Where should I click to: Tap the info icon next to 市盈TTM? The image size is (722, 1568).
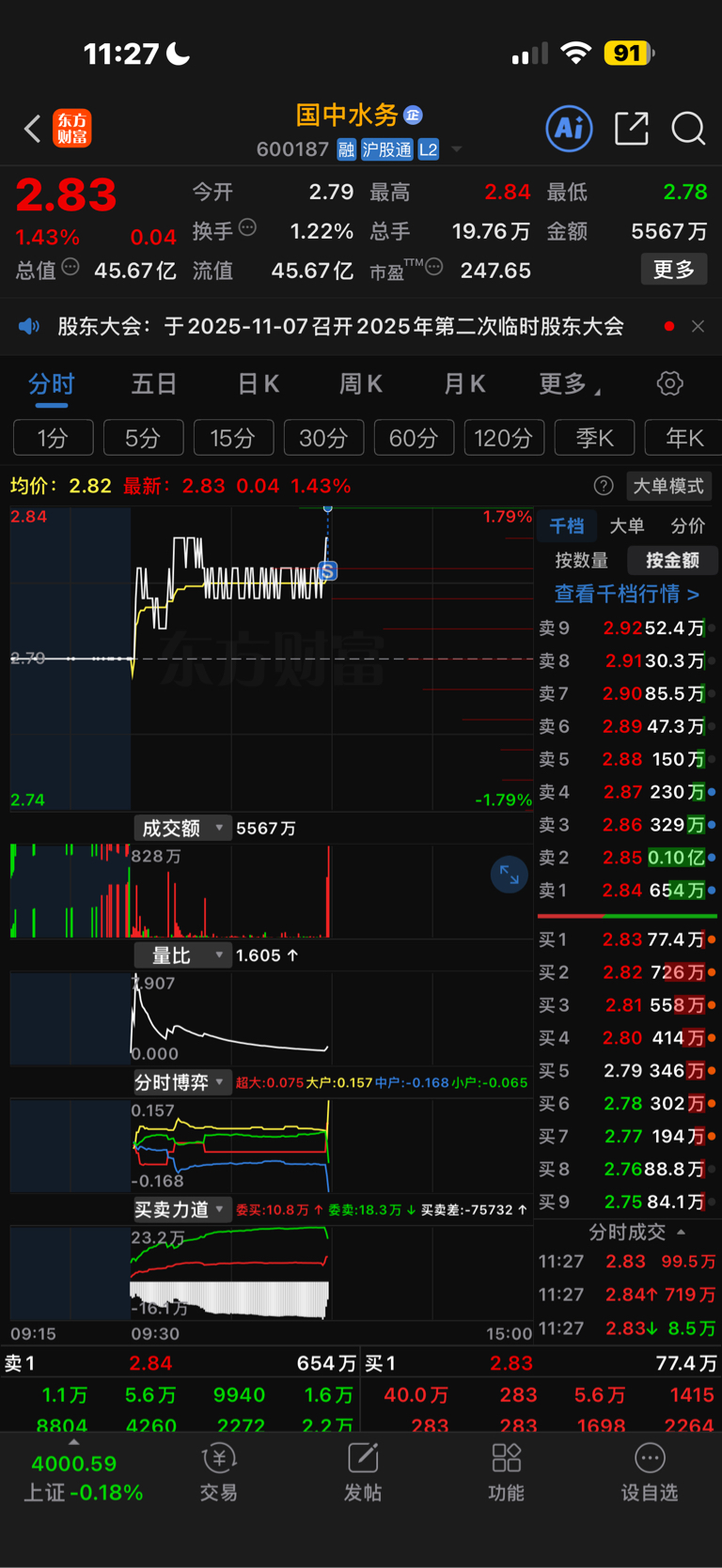point(434,268)
